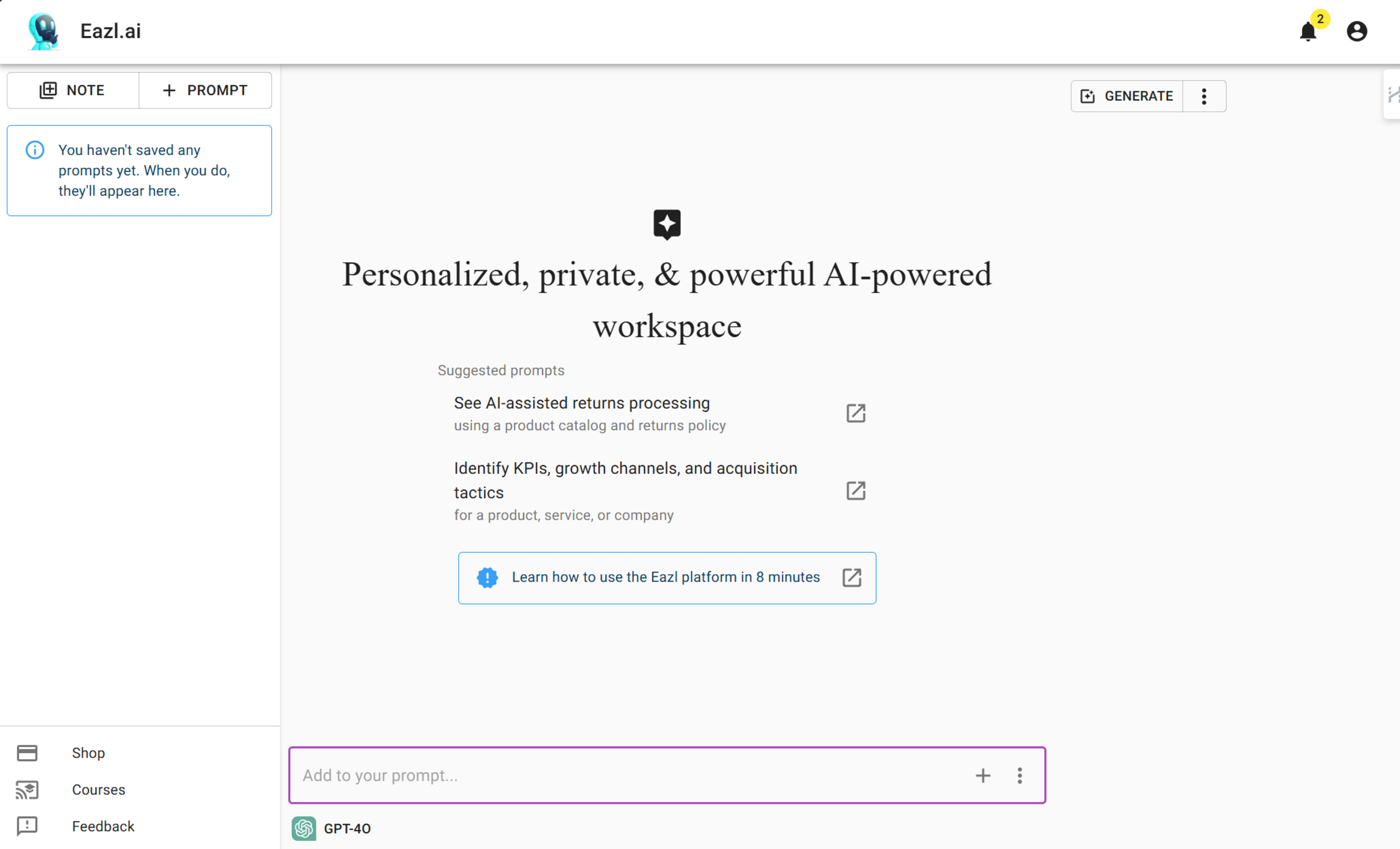1400x849 pixels.
Task: Open the notifications bell
Action: point(1307,32)
